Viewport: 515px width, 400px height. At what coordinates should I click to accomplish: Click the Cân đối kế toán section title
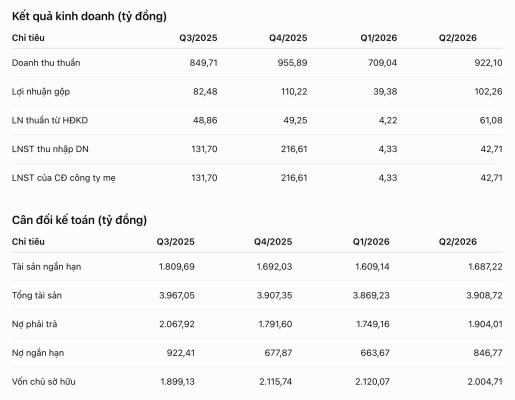coord(79,220)
